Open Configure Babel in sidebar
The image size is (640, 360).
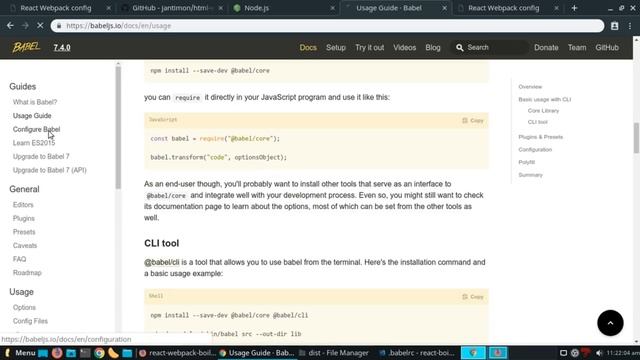[x=36, y=129]
